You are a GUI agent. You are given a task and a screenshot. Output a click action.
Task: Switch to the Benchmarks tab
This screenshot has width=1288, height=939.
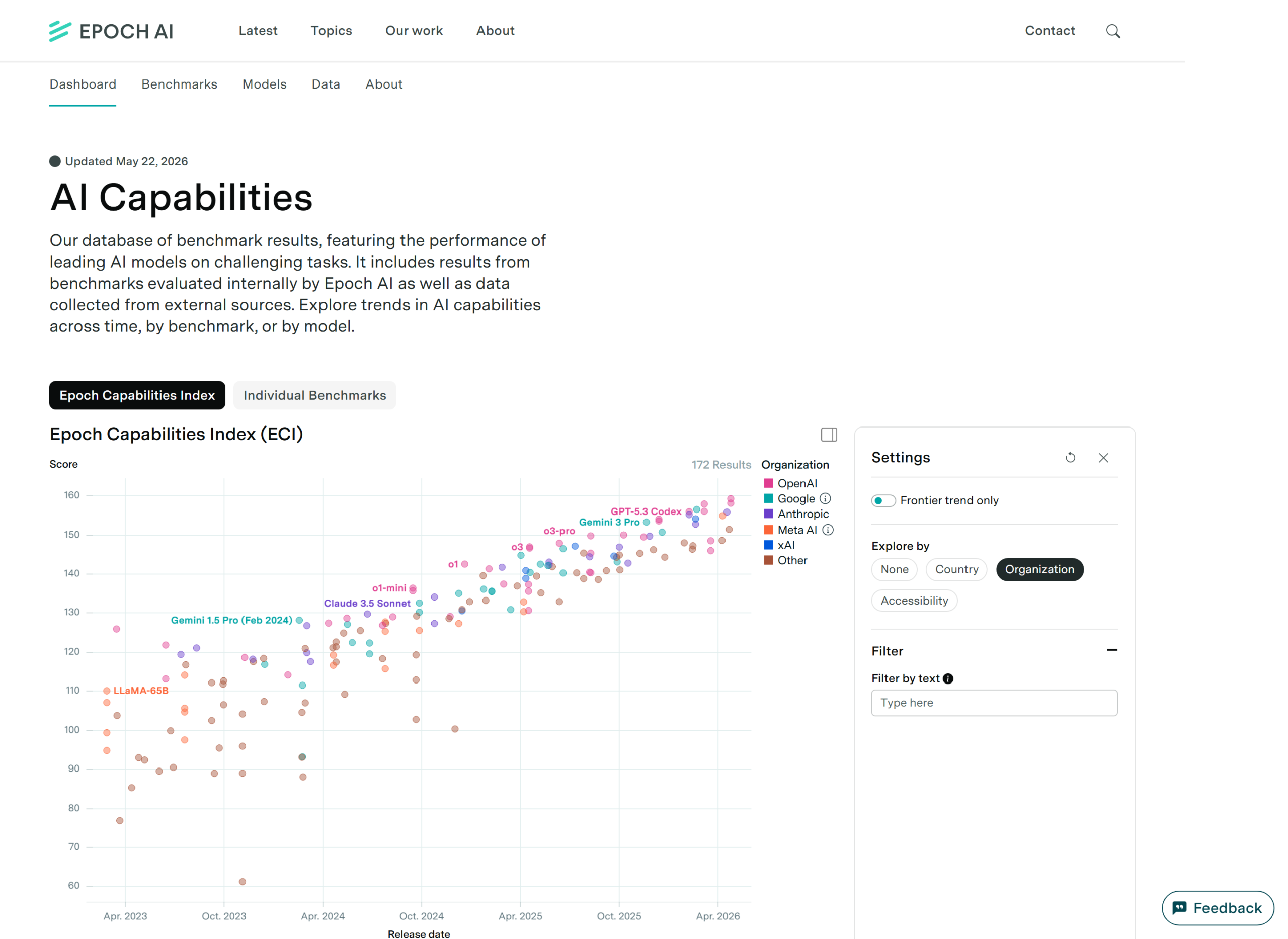point(179,84)
